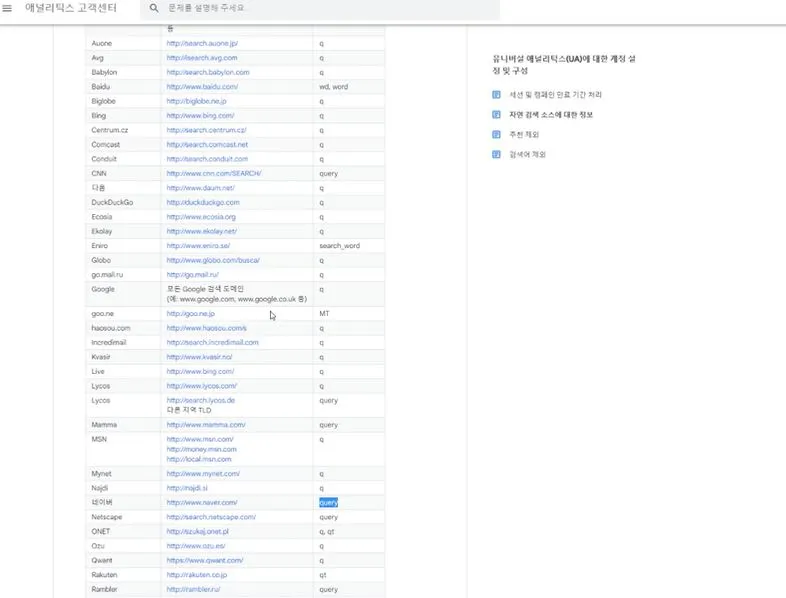
Task: Open the rambler.ru link
Action: coord(193,590)
